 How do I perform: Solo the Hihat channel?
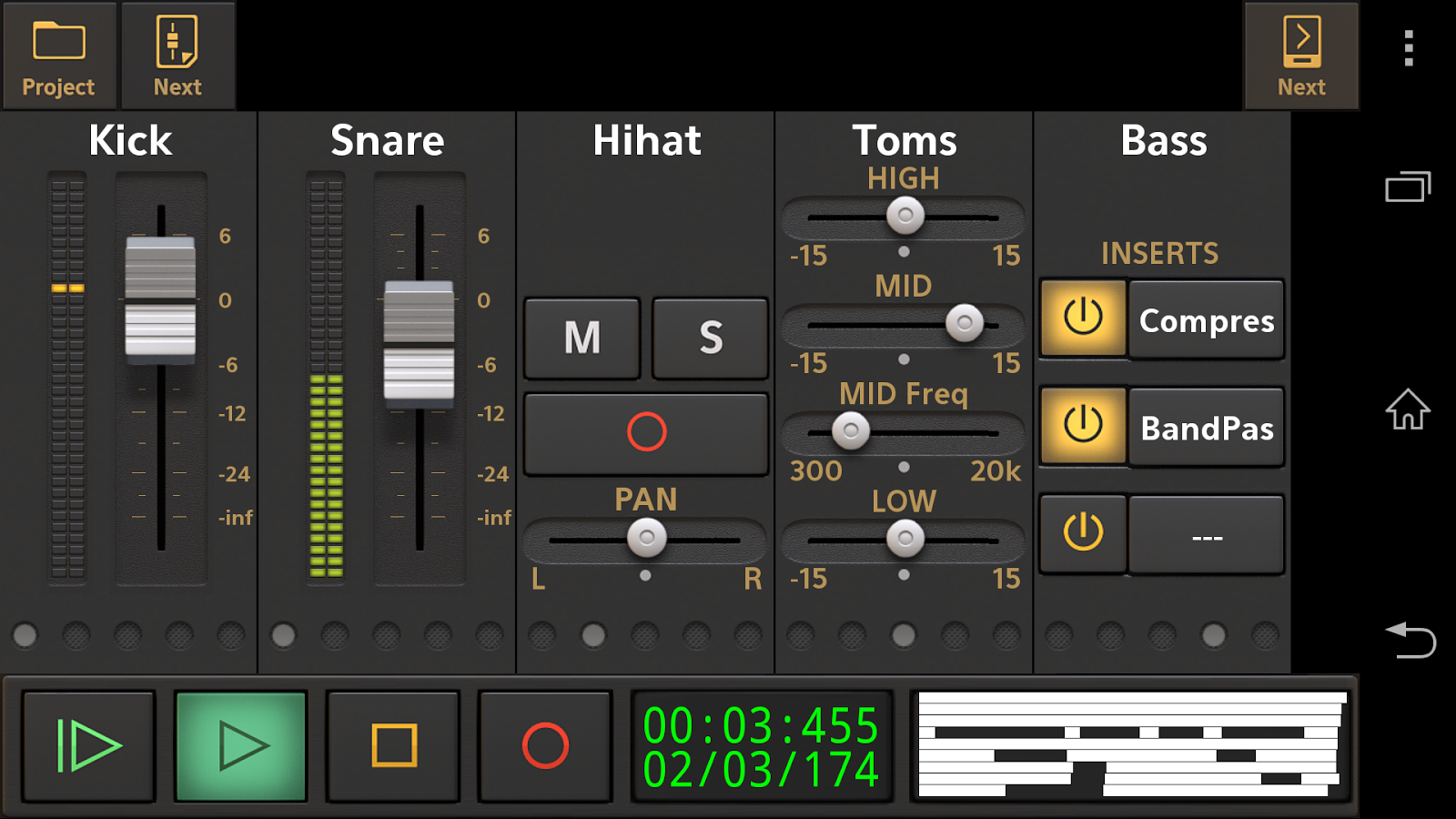[710, 338]
